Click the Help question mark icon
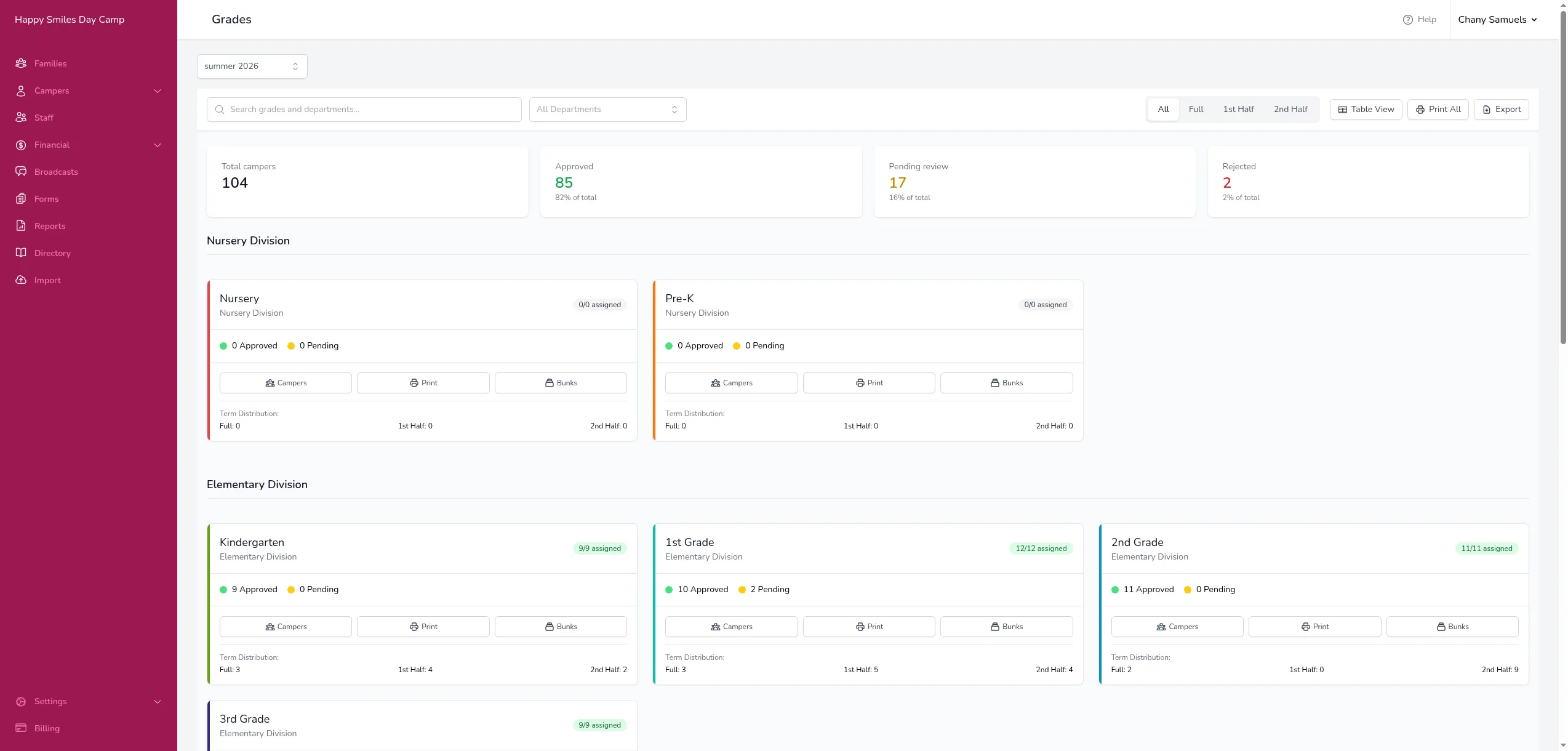1568x751 pixels. [1407, 20]
